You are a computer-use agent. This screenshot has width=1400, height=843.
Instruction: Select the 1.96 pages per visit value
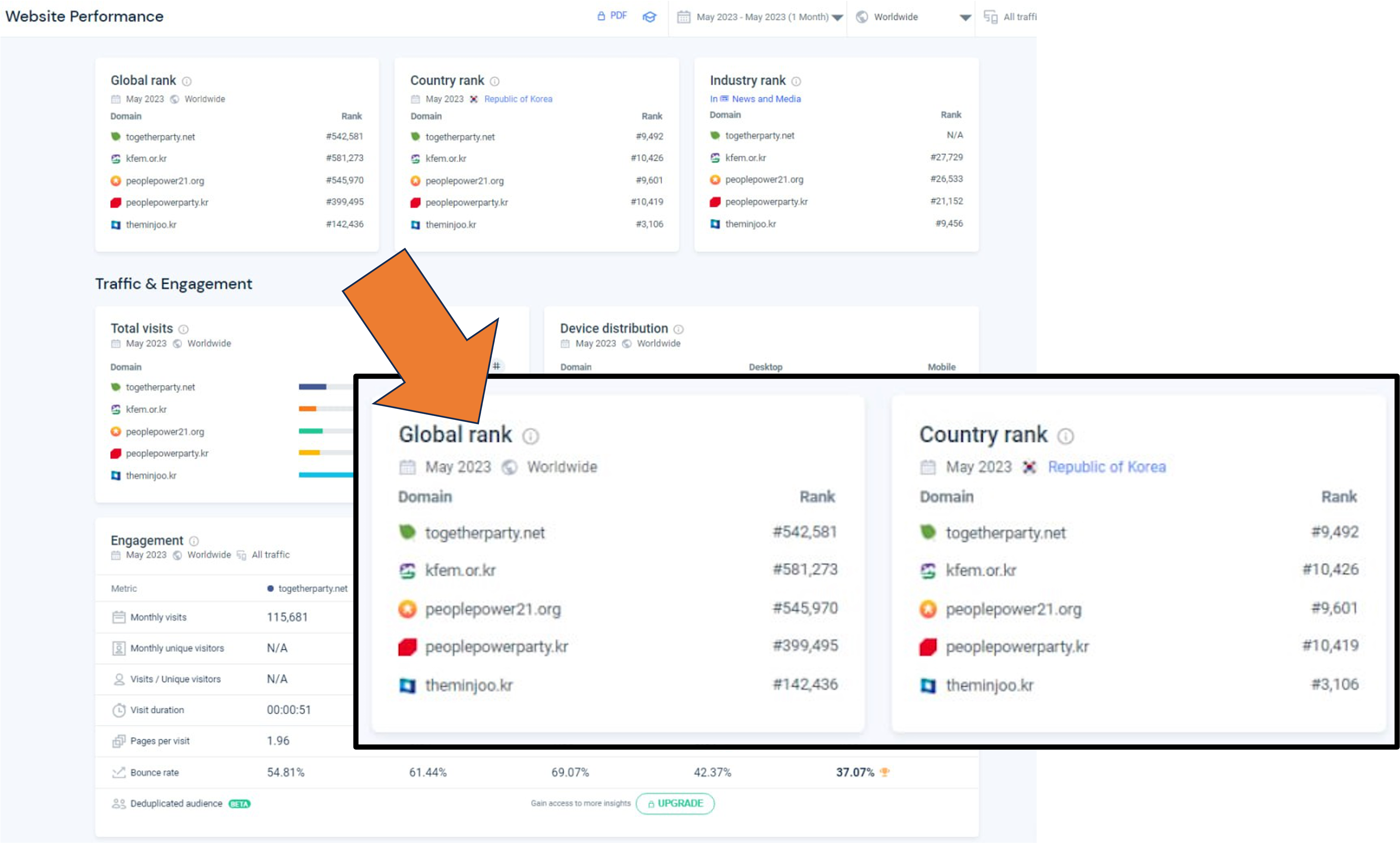click(278, 741)
